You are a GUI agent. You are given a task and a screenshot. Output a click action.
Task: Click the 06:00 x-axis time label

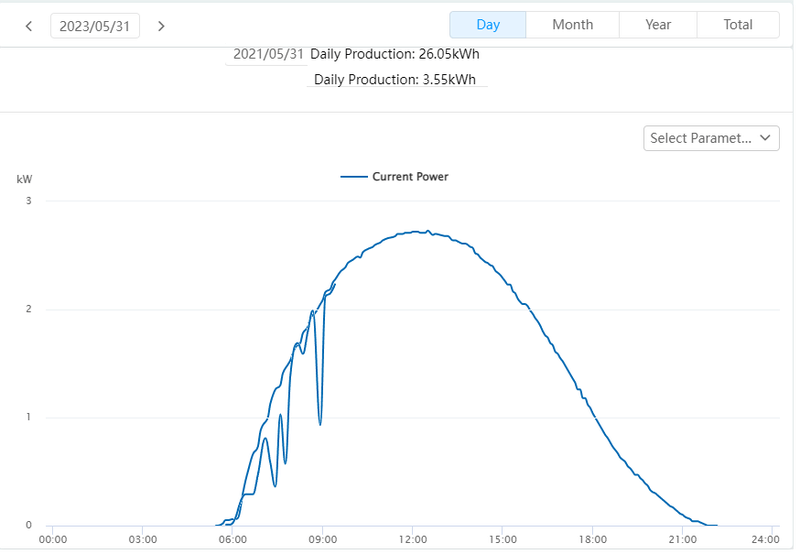pos(232,540)
